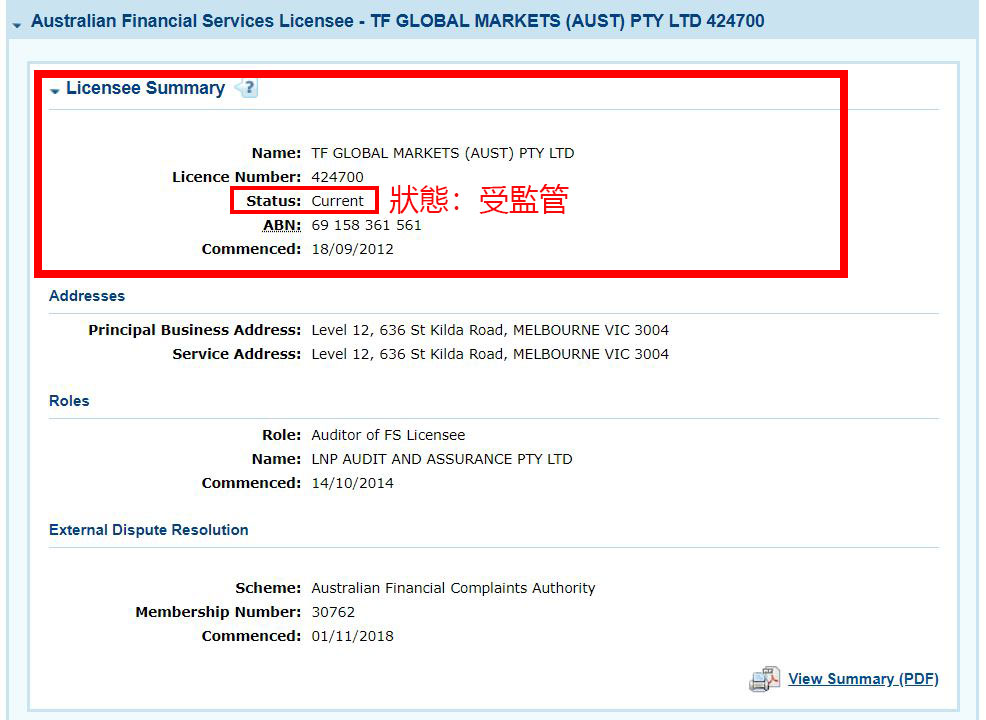This screenshot has height=720, width=986.
Task: Collapse the Licensee Summary section triangle
Action: tap(55, 91)
